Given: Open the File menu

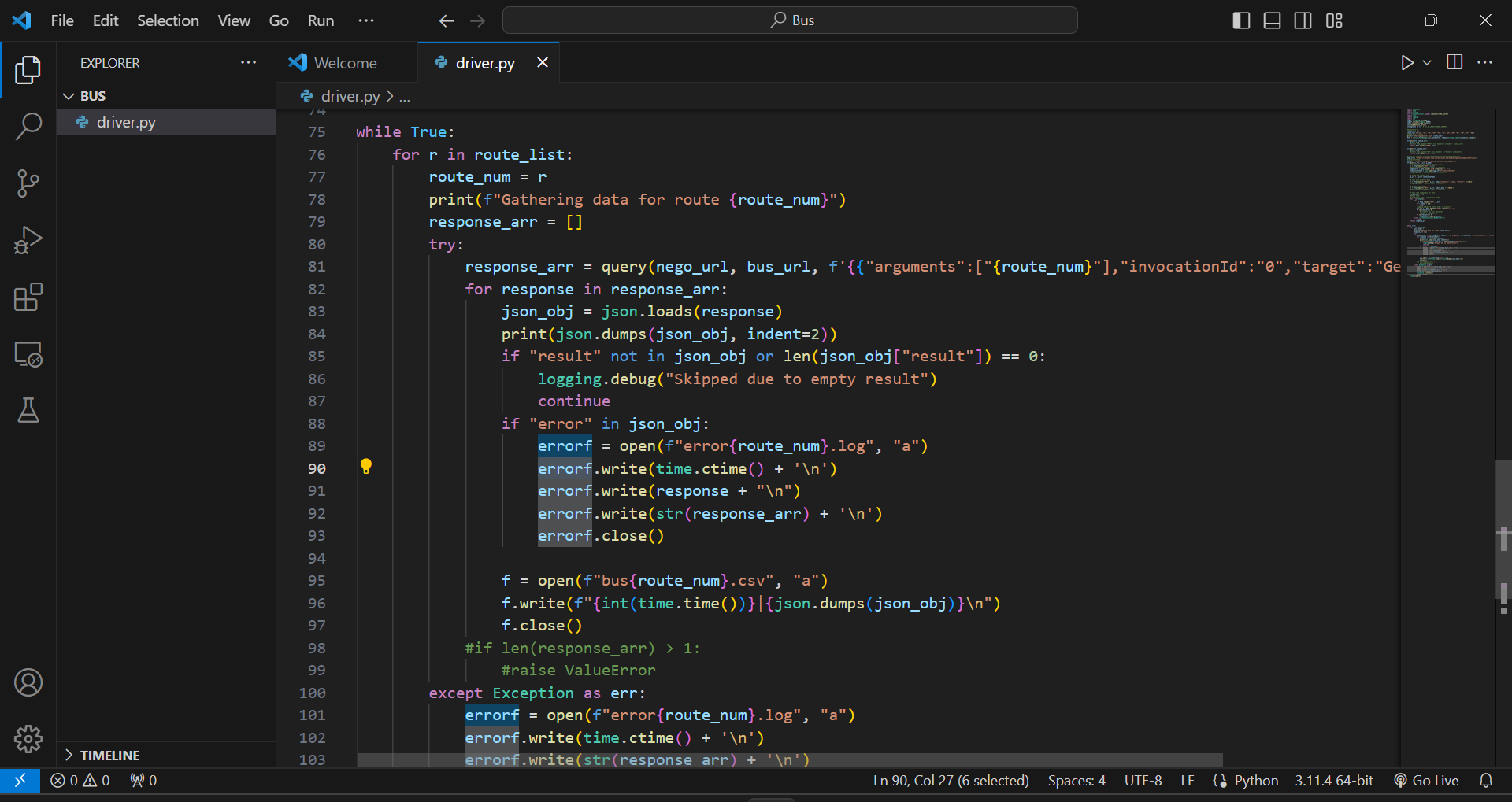Looking at the screenshot, I should 62,20.
